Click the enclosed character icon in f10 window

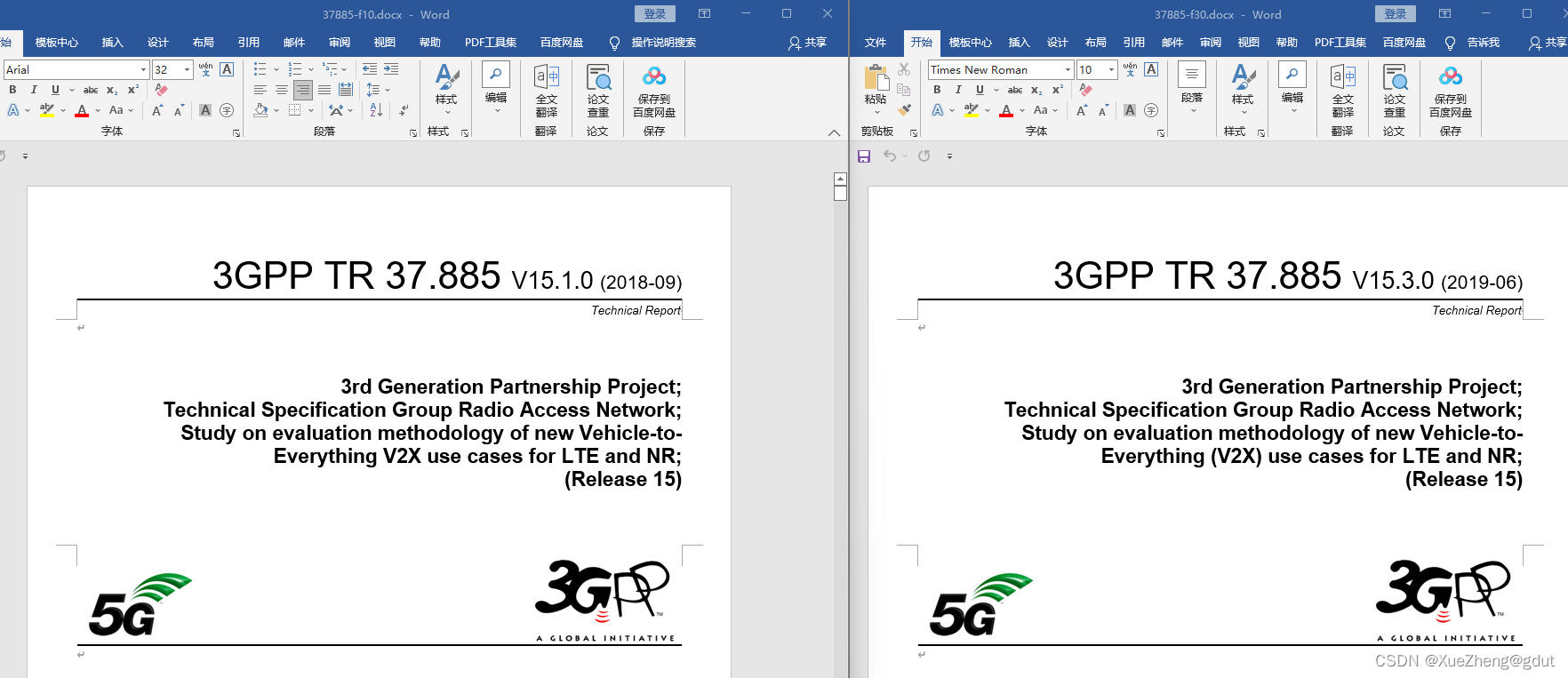pyautogui.click(x=227, y=110)
